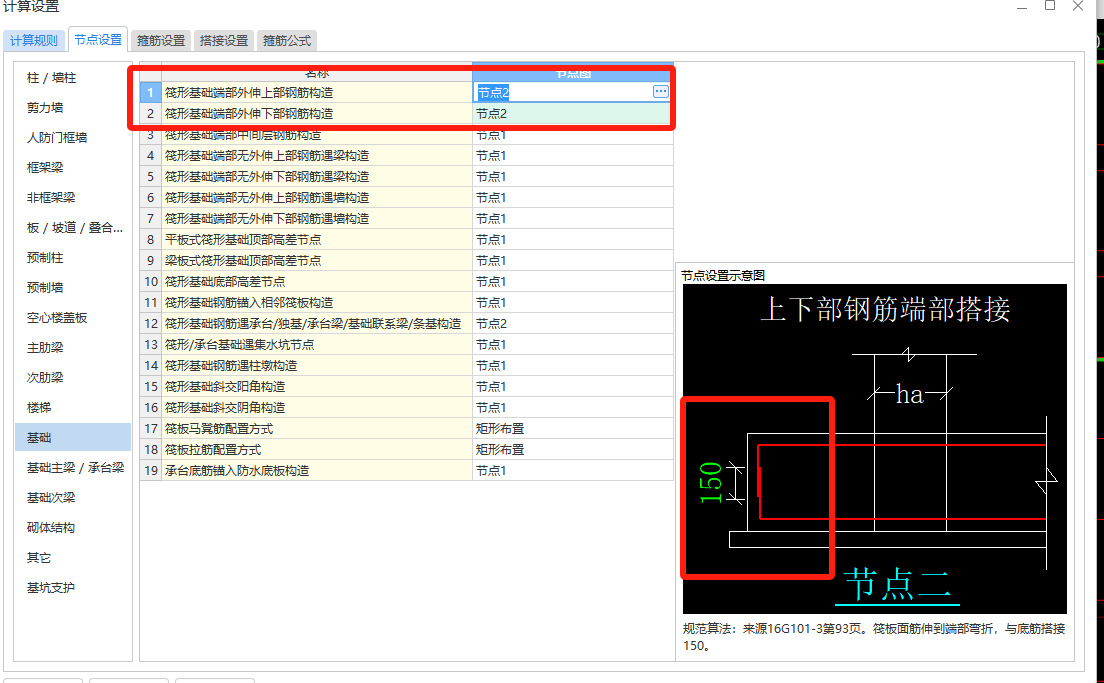Screen dimensions: 1104x683
Task: Select 主肋梁 category
Action: click(x=45, y=347)
